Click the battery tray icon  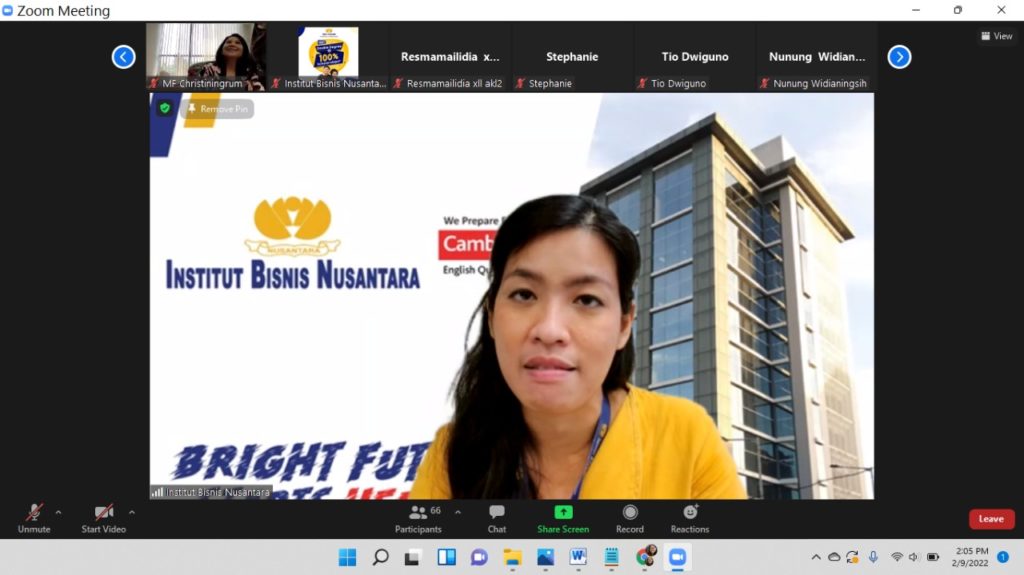tap(933, 557)
